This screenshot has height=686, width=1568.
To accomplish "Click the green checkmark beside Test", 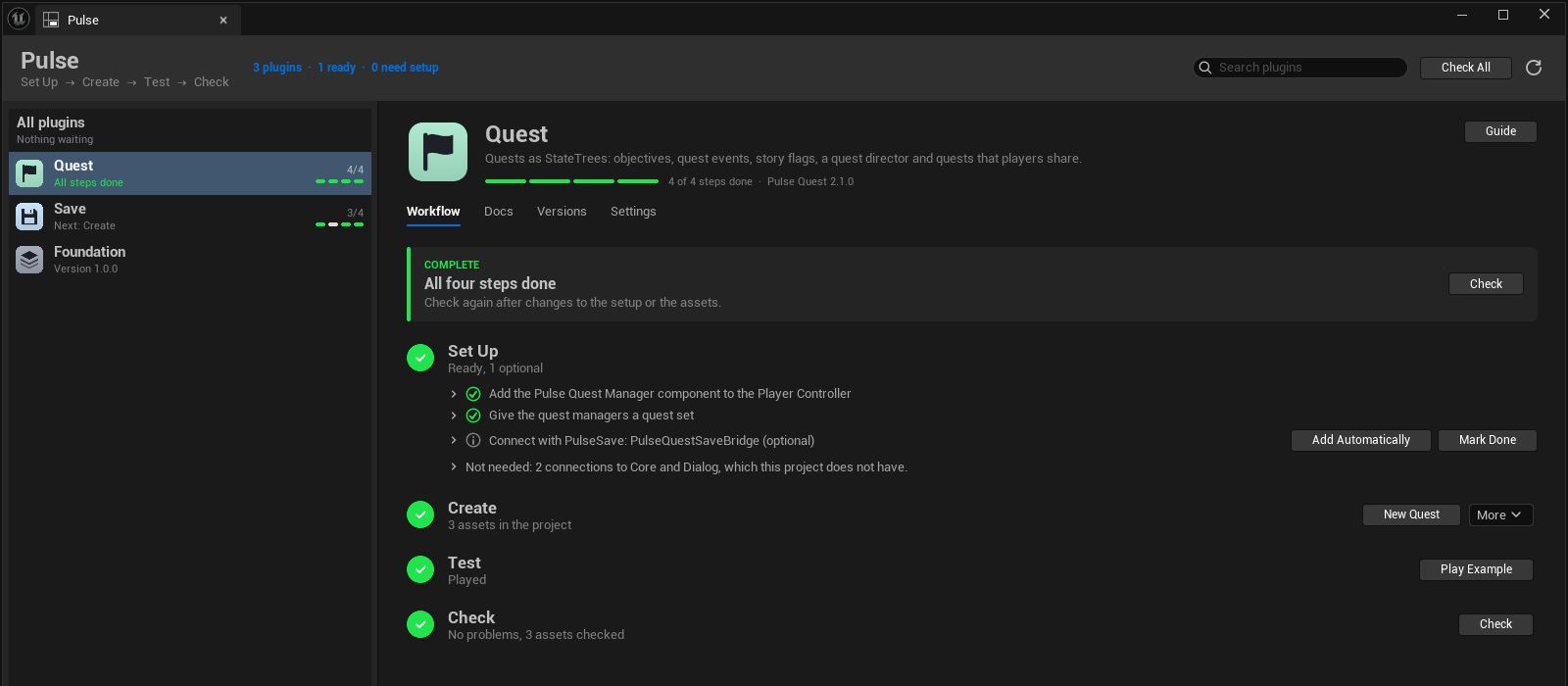I will pyautogui.click(x=420, y=569).
